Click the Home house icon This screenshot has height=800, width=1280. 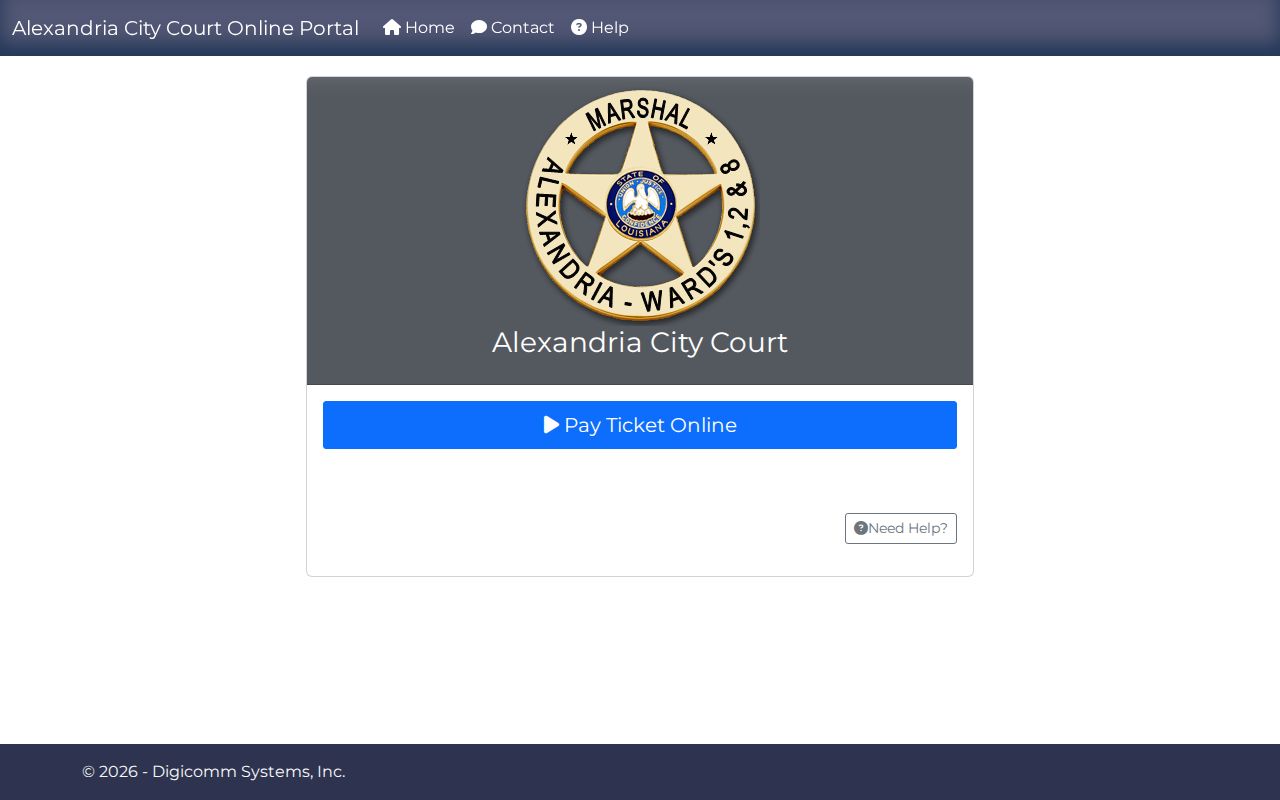point(392,28)
